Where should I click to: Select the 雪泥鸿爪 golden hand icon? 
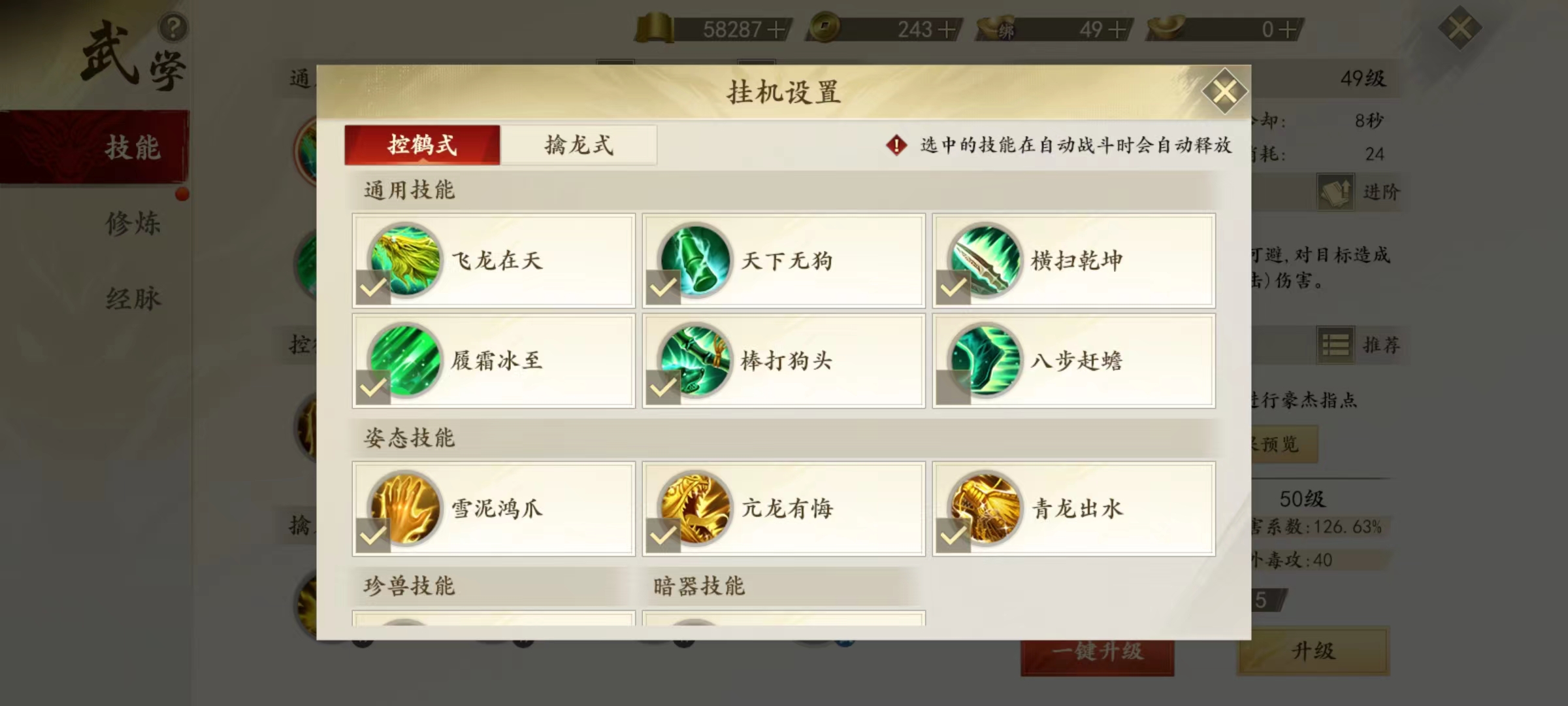(x=405, y=508)
